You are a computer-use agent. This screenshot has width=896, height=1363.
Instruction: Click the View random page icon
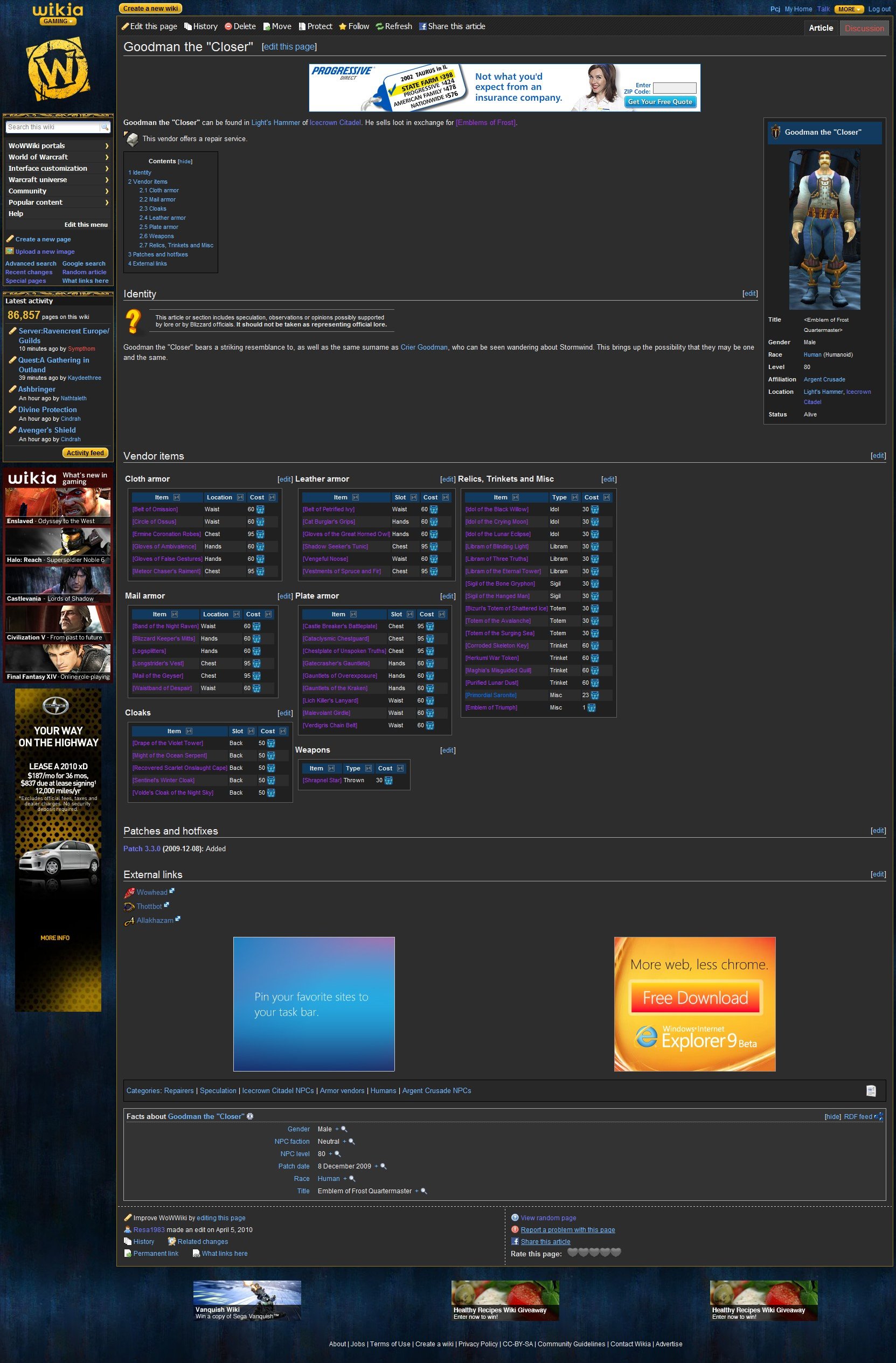515,1218
